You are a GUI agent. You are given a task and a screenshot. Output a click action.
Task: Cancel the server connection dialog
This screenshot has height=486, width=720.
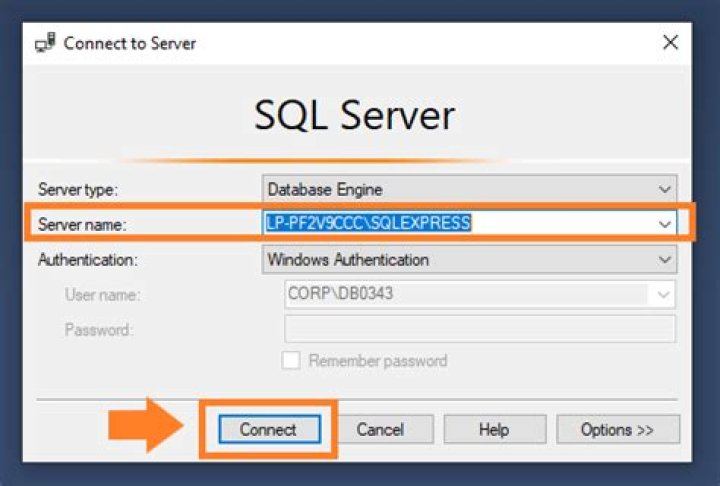point(380,430)
